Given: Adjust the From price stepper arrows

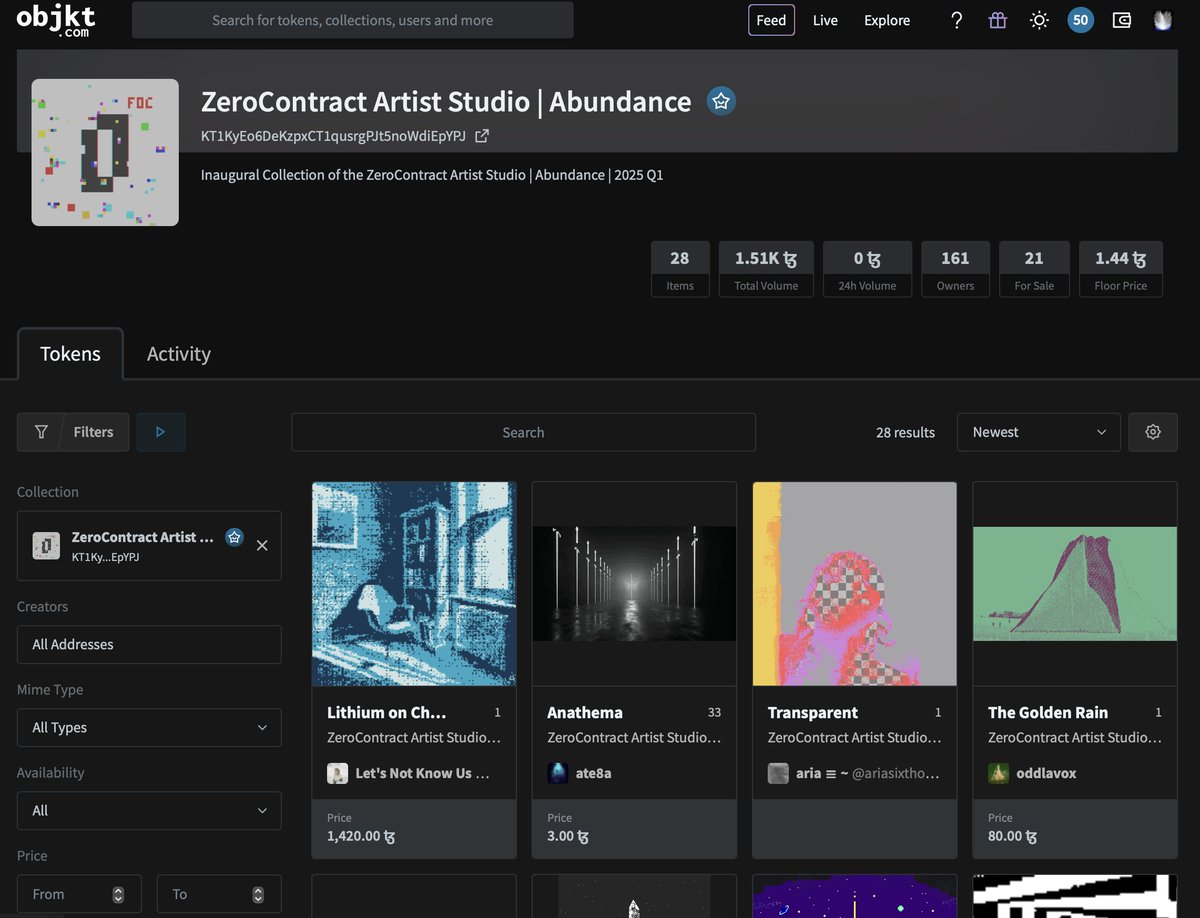Looking at the screenshot, I should click(118, 894).
